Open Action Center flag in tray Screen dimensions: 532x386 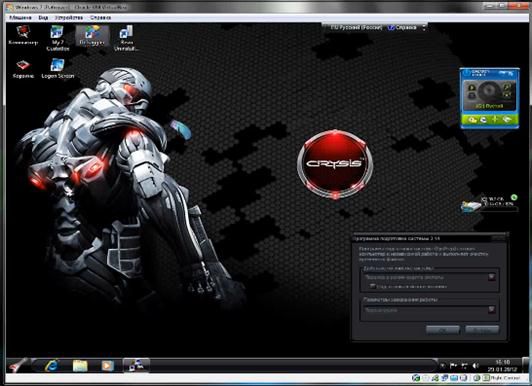pyautogui.click(x=453, y=365)
